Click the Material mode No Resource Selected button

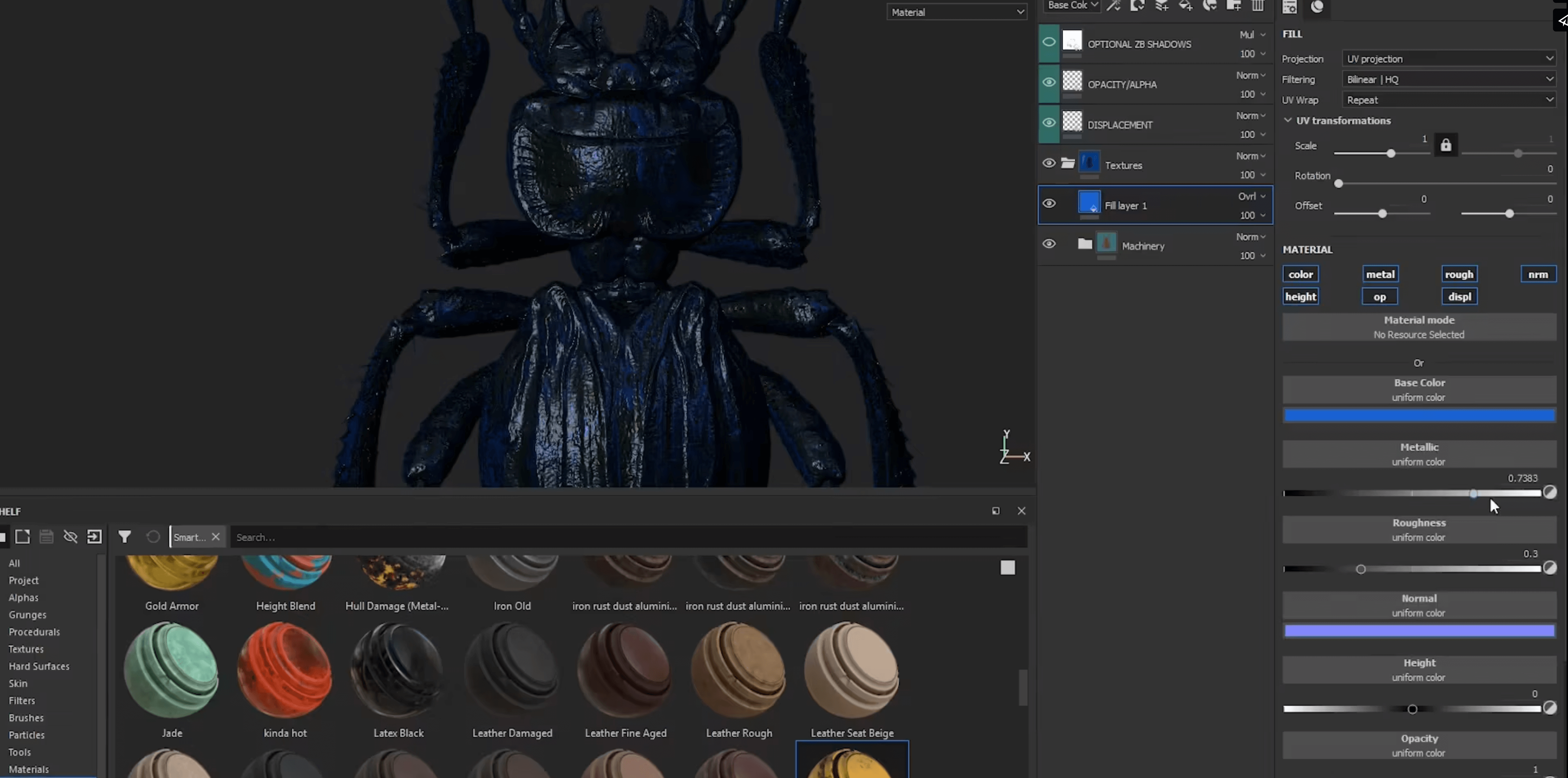coord(1419,327)
